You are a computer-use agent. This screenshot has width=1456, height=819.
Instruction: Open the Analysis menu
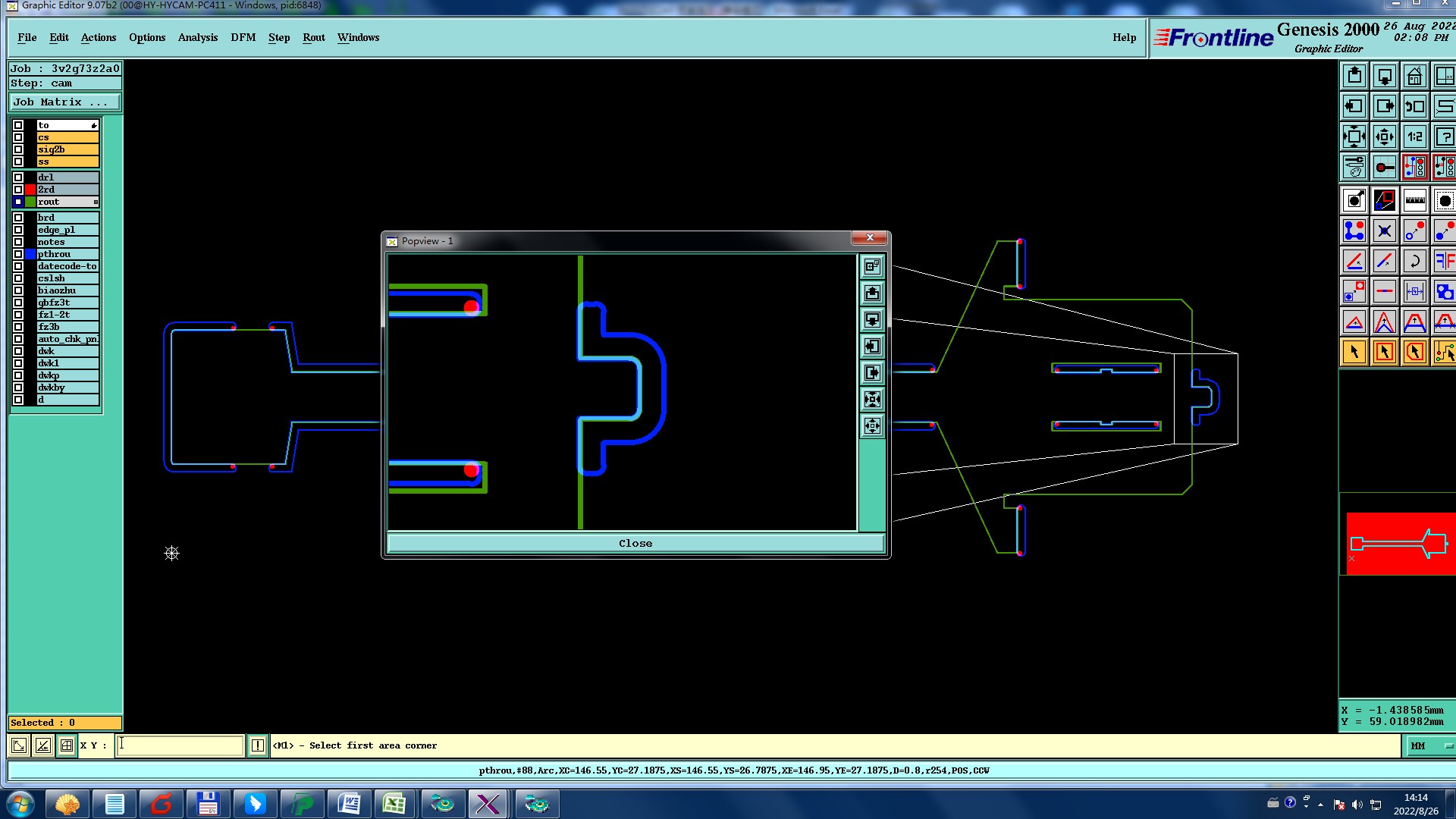click(197, 37)
